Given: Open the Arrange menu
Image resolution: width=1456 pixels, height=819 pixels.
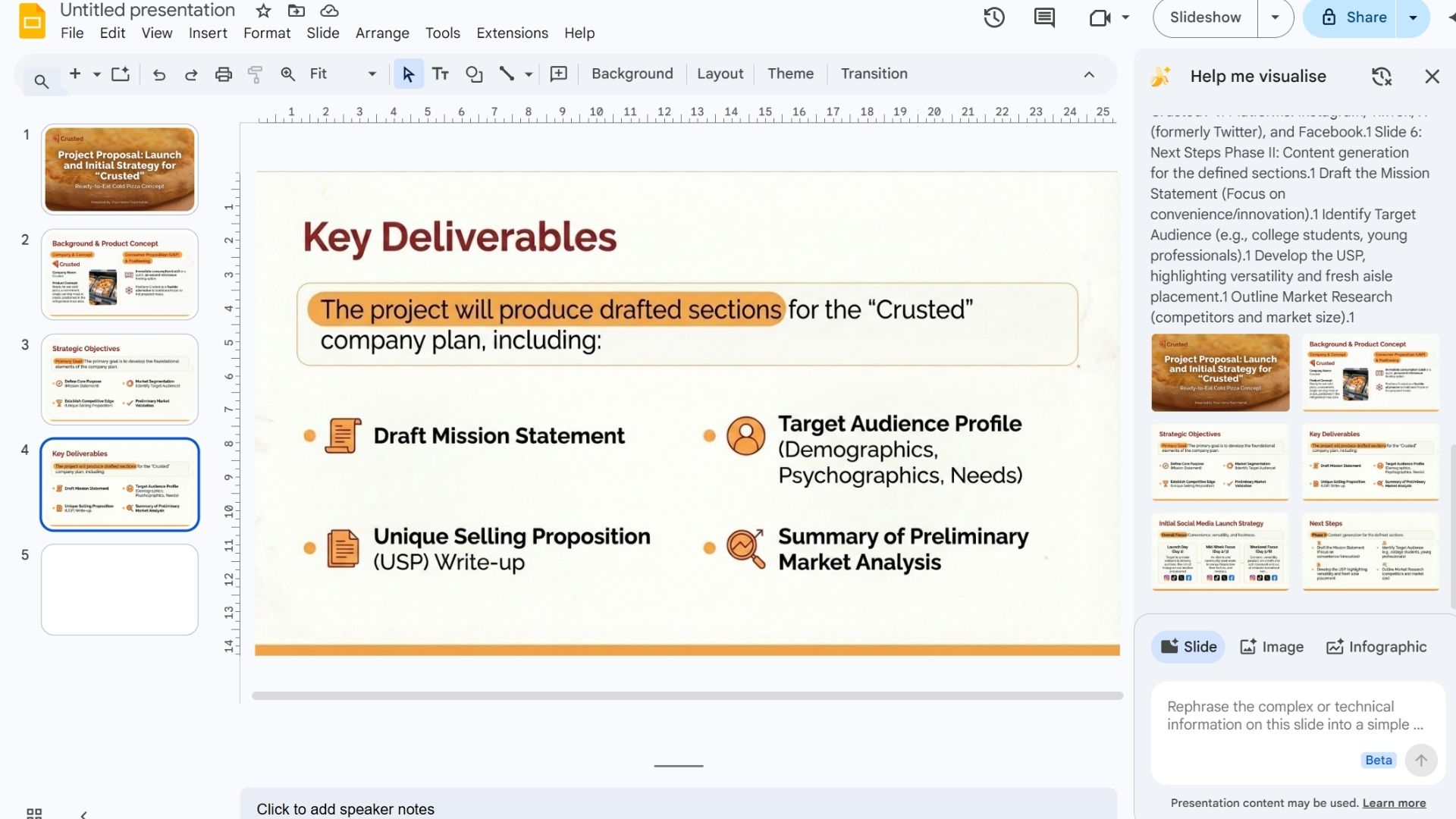Looking at the screenshot, I should point(382,33).
